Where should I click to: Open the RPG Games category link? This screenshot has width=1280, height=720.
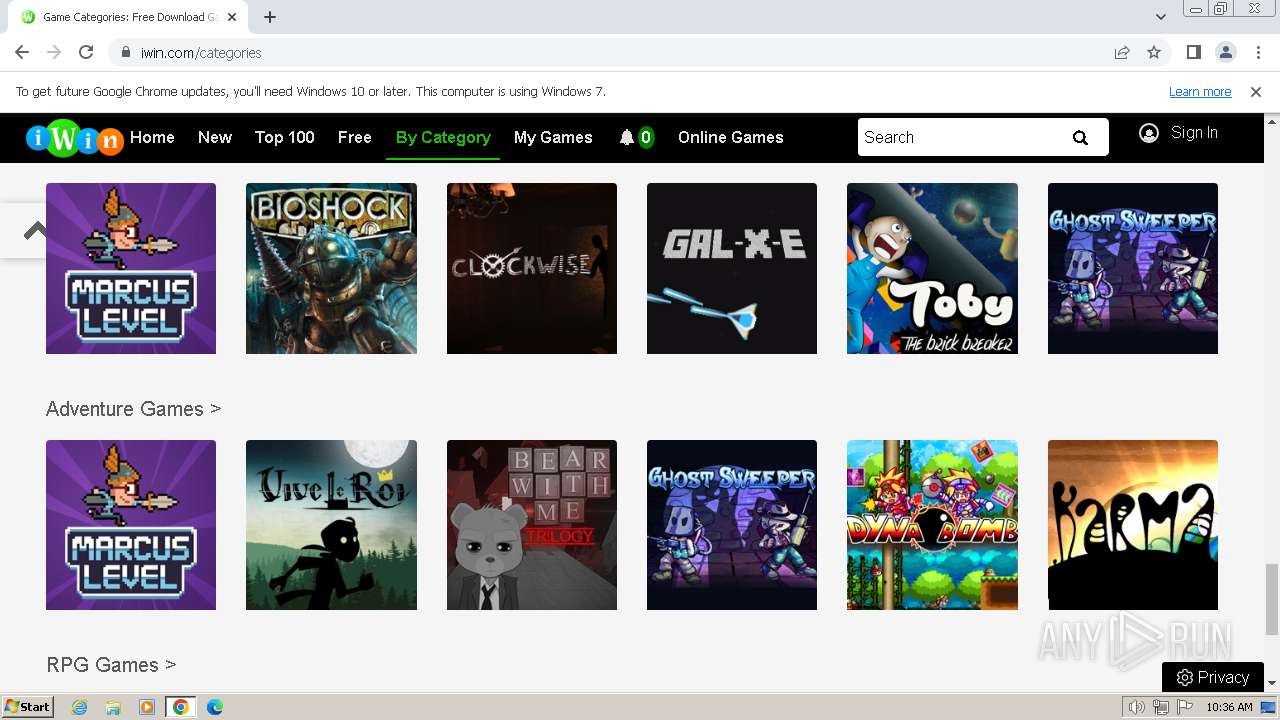point(111,665)
